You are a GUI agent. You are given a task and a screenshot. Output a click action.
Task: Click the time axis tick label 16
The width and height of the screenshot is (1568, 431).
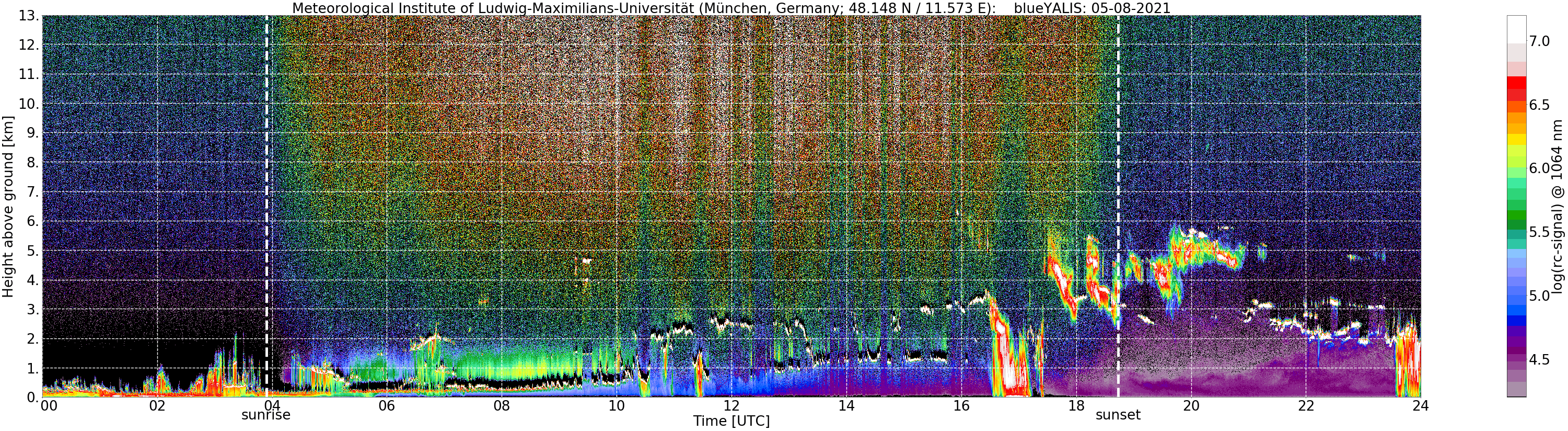[961, 406]
